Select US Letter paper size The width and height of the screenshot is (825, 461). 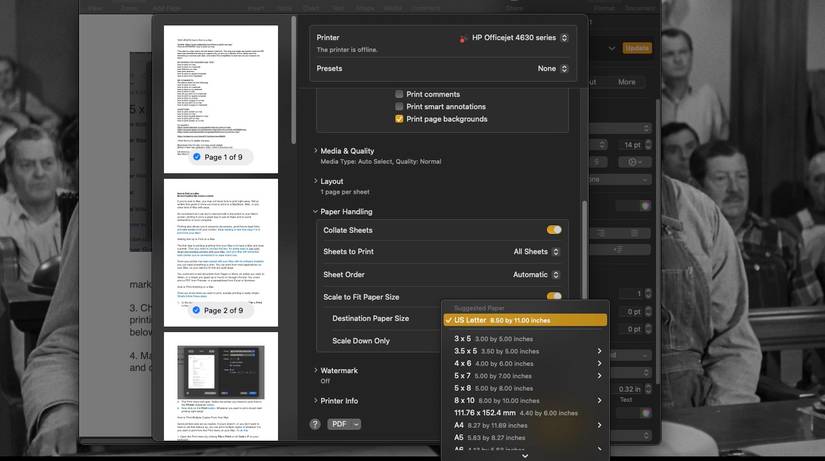click(x=525, y=320)
